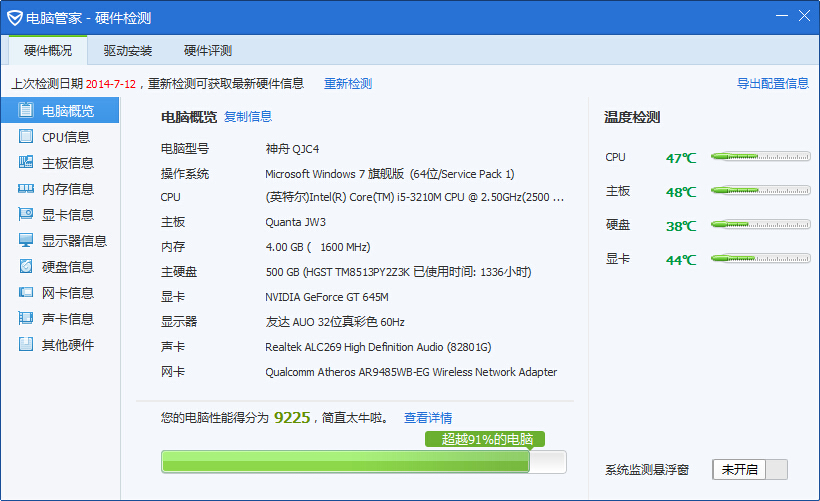820x501 pixels.
Task: Click 导出配置信息 link
Action: (x=772, y=84)
